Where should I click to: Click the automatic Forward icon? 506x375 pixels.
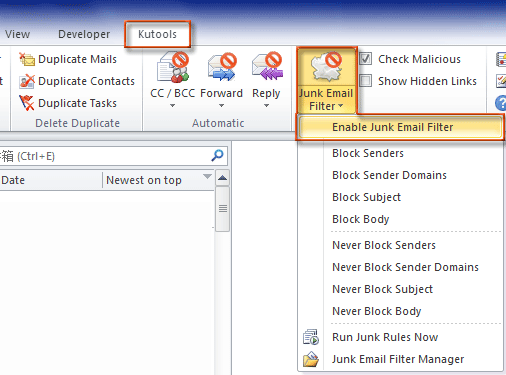(x=222, y=67)
